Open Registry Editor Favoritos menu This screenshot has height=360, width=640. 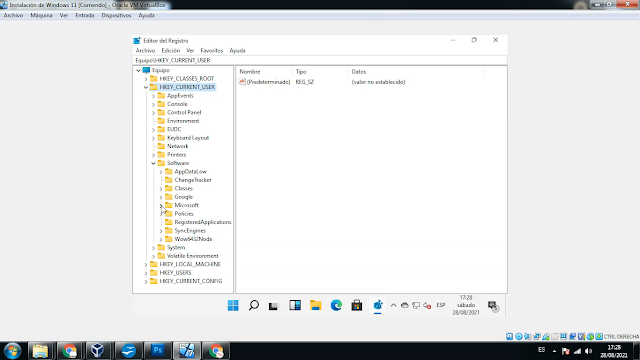(212, 51)
